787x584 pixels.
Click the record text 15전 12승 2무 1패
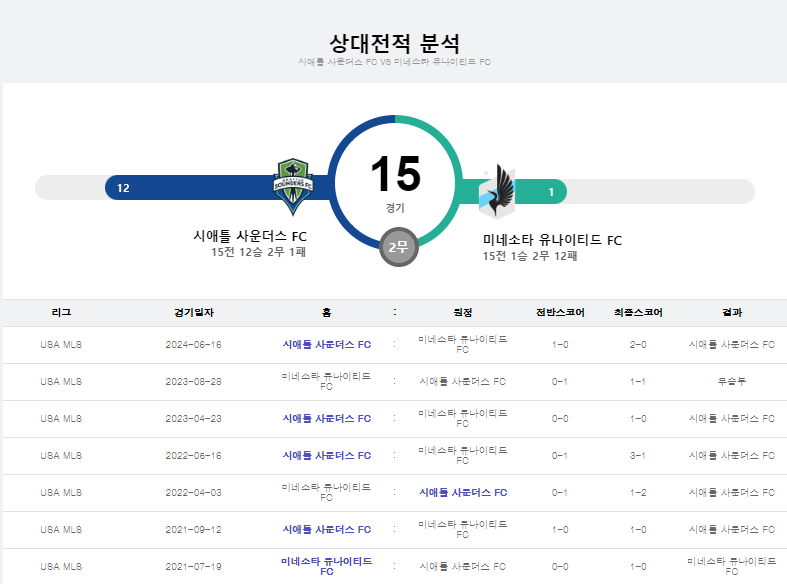tap(258, 252)
